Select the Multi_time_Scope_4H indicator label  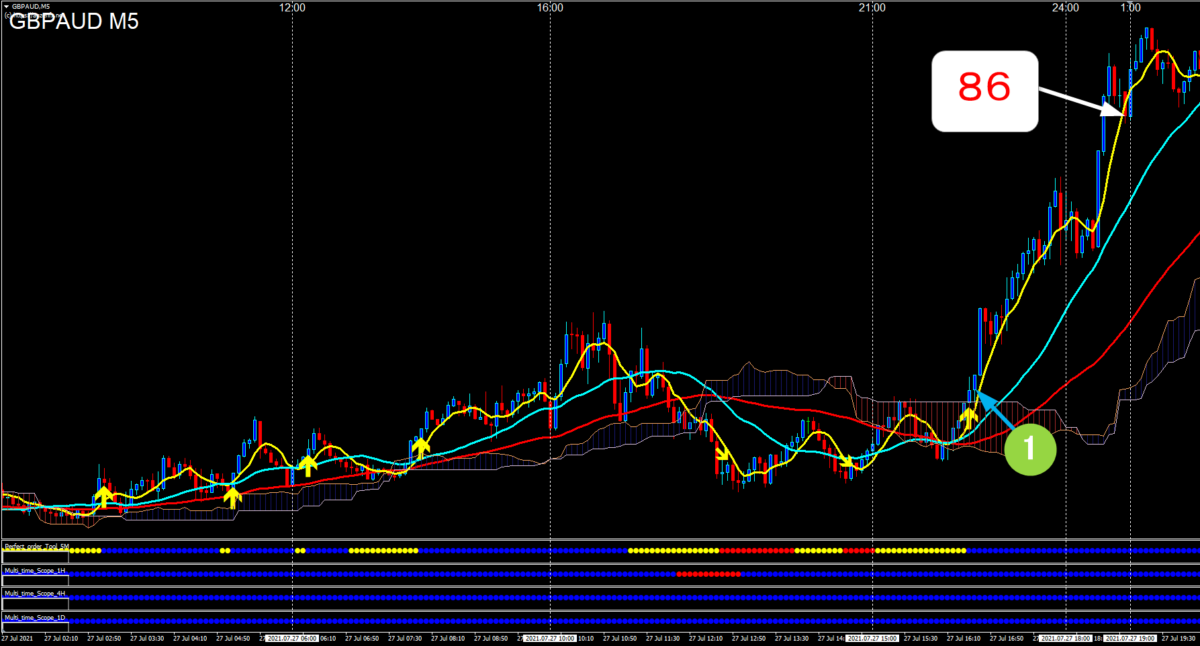[x=35, y=593]
